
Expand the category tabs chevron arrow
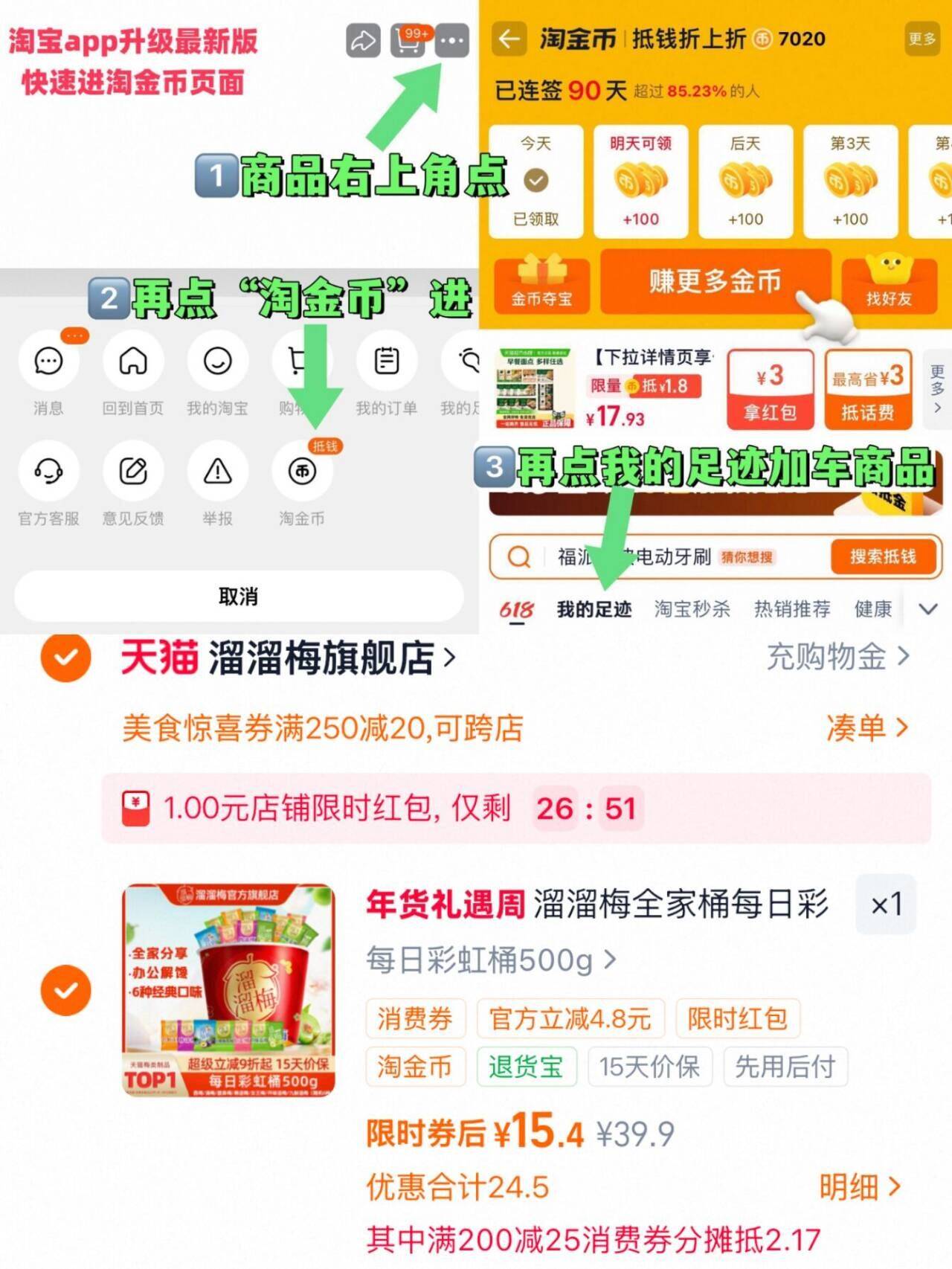pos(927,609)
